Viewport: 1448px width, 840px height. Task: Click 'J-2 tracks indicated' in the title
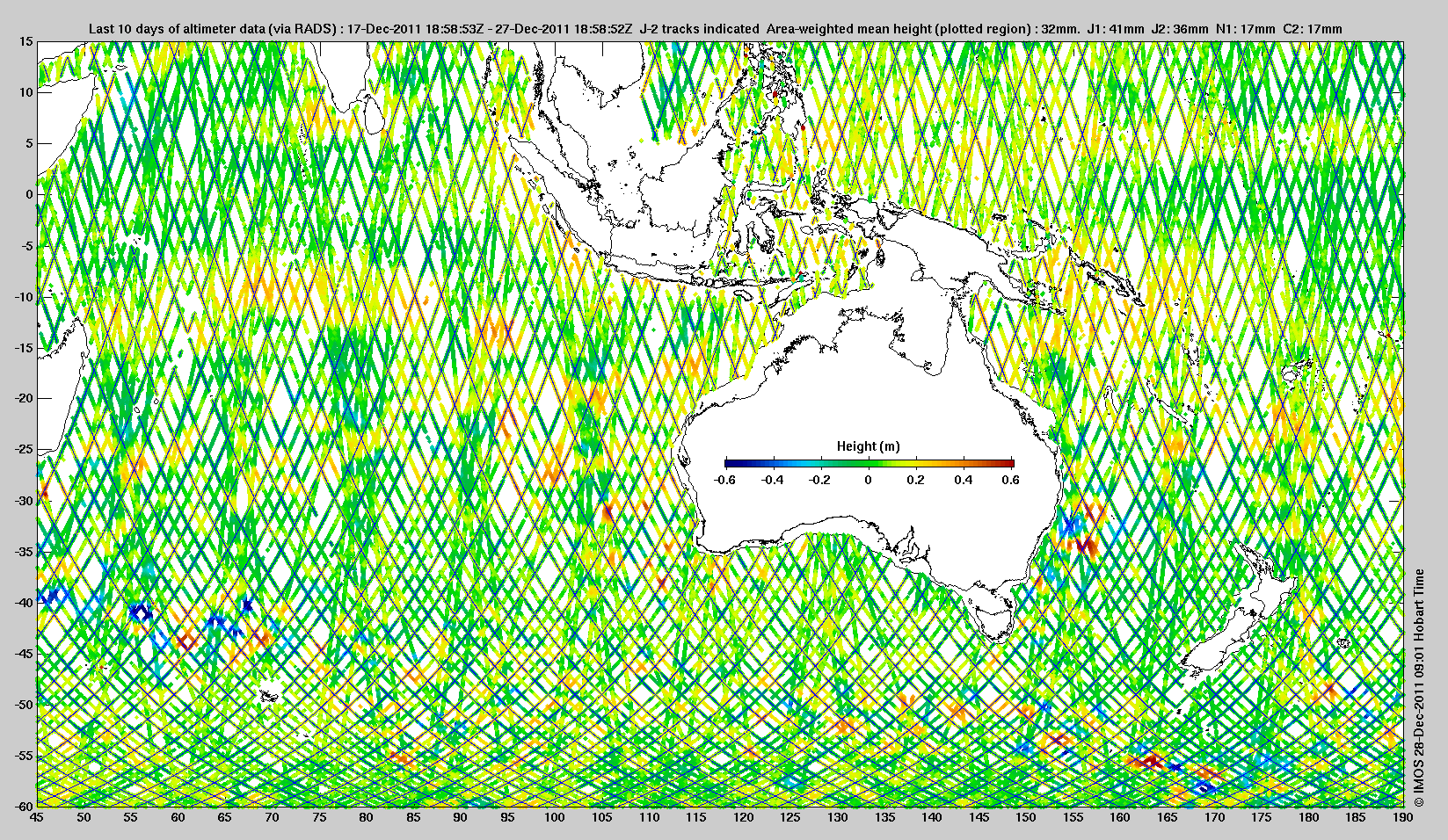(700, 29)
